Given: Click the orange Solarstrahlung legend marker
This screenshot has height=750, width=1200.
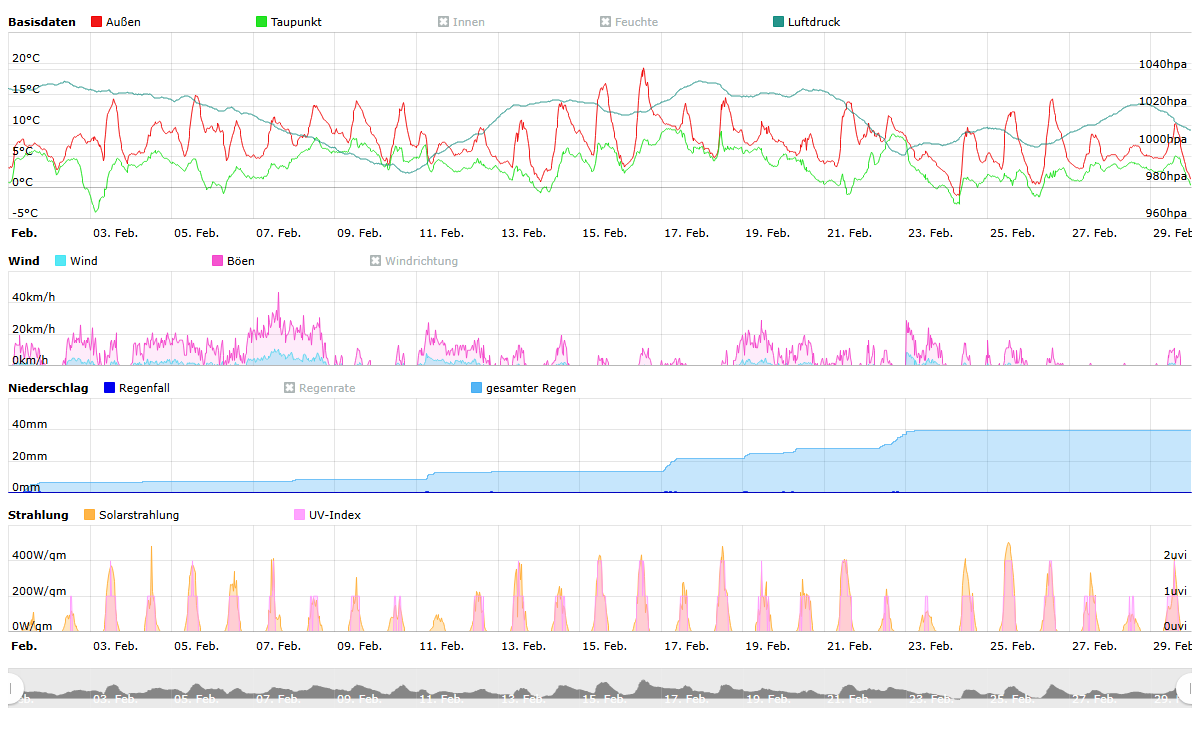Looking at the screenshot, I should tap(90, 515).
